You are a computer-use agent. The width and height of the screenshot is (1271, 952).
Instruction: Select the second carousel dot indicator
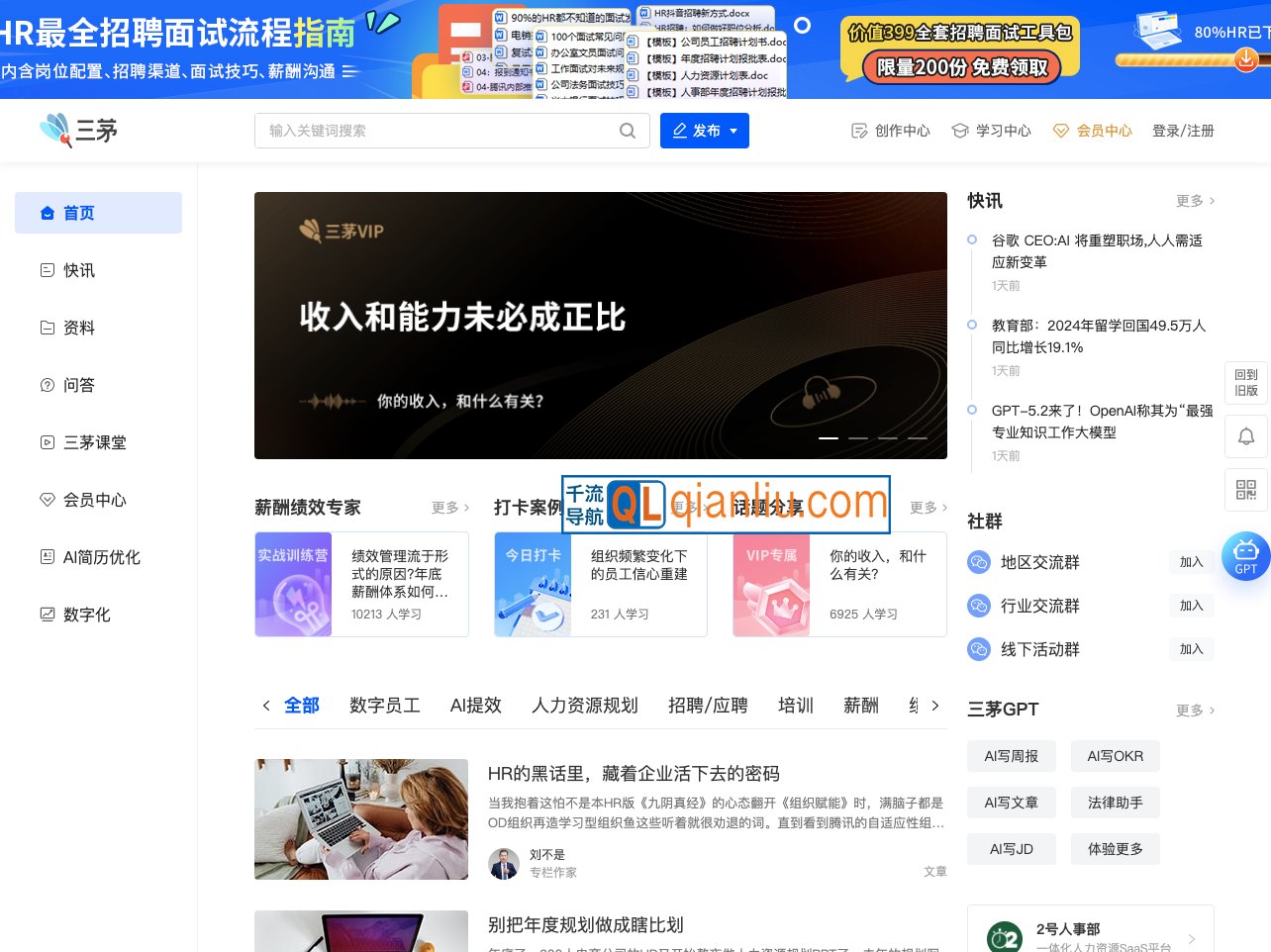coord(858,438)
